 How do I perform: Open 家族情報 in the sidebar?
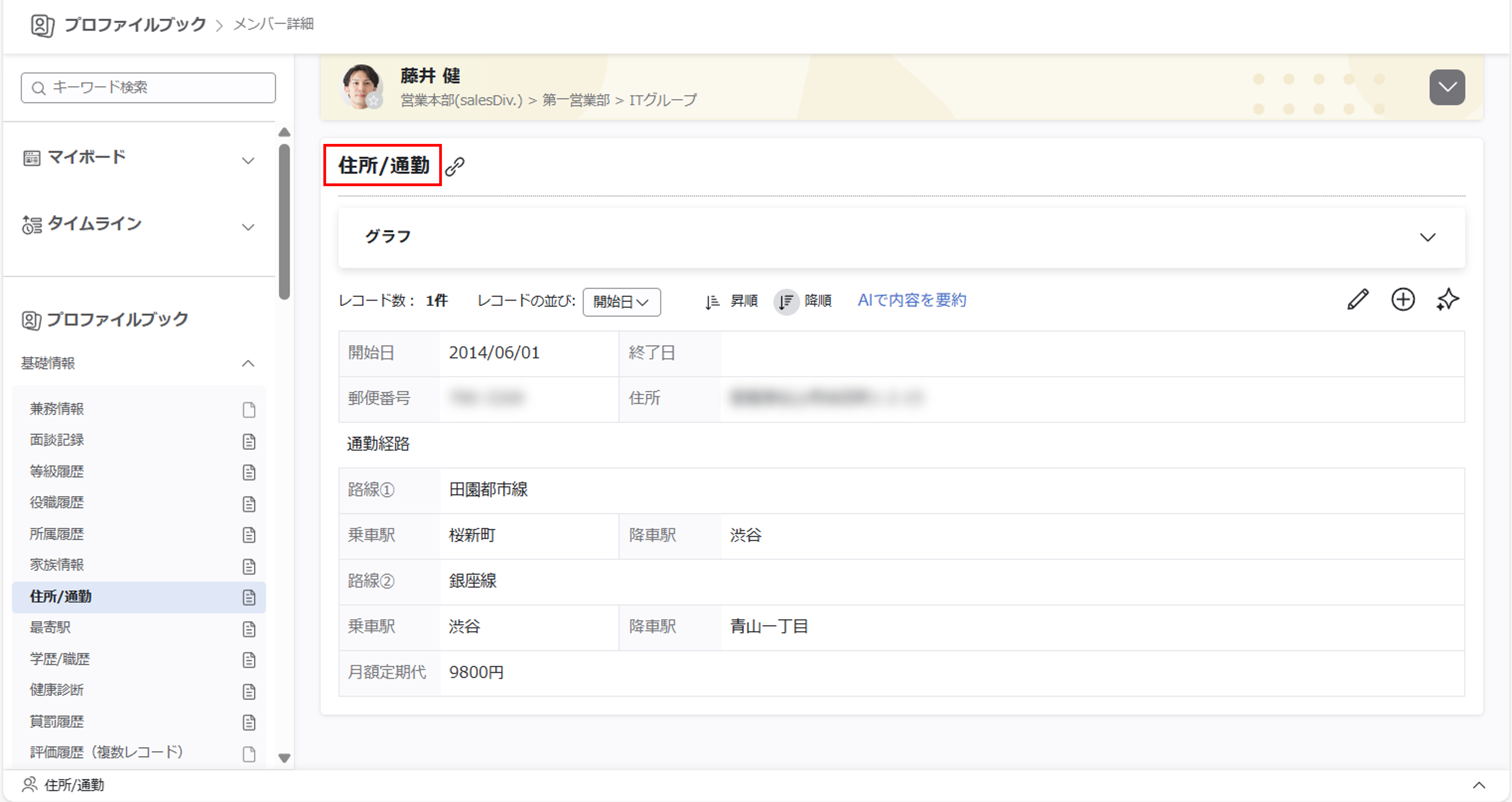click(x=57, y=565)
